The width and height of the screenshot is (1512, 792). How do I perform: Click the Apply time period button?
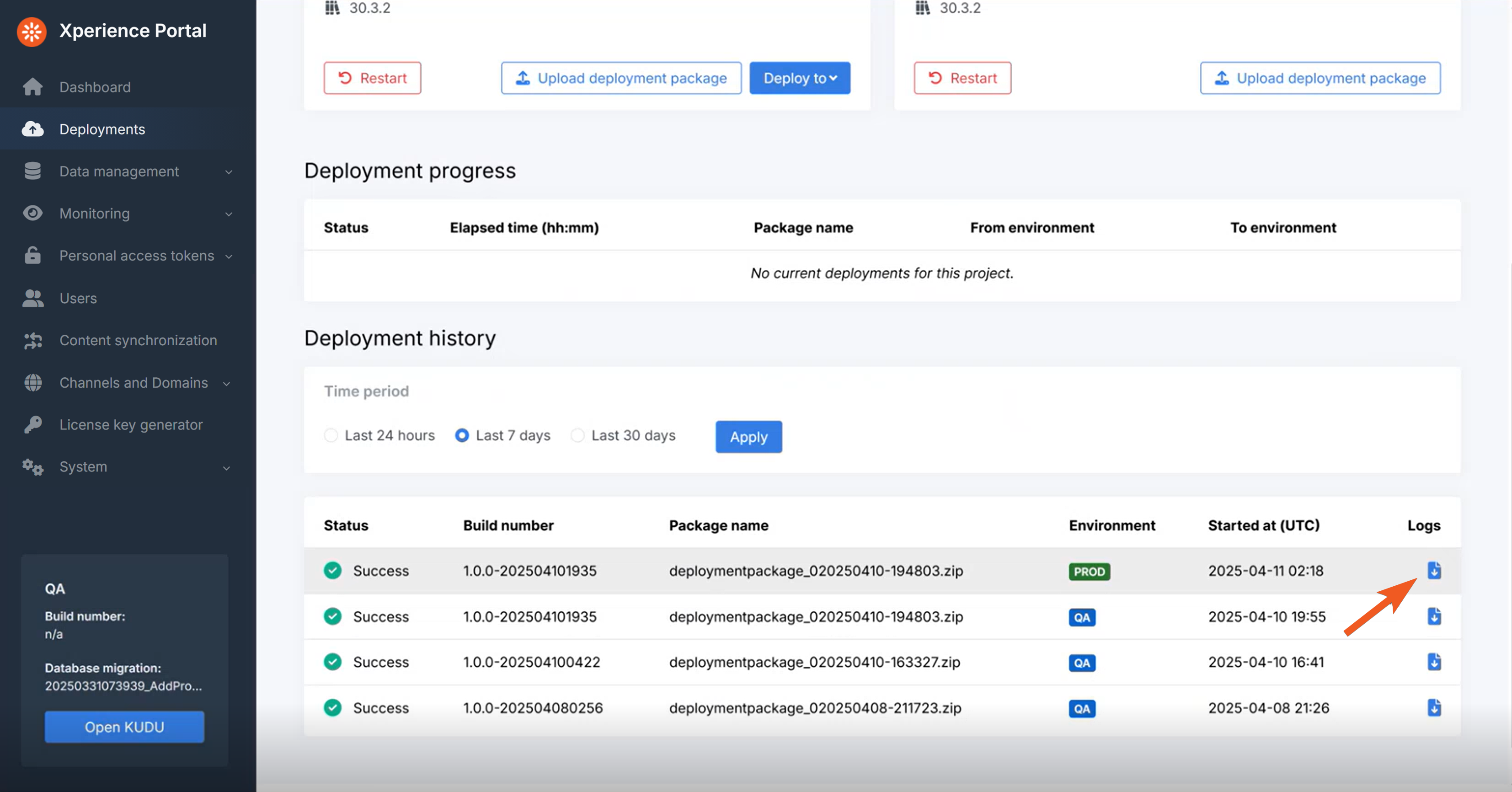[748, 437]
